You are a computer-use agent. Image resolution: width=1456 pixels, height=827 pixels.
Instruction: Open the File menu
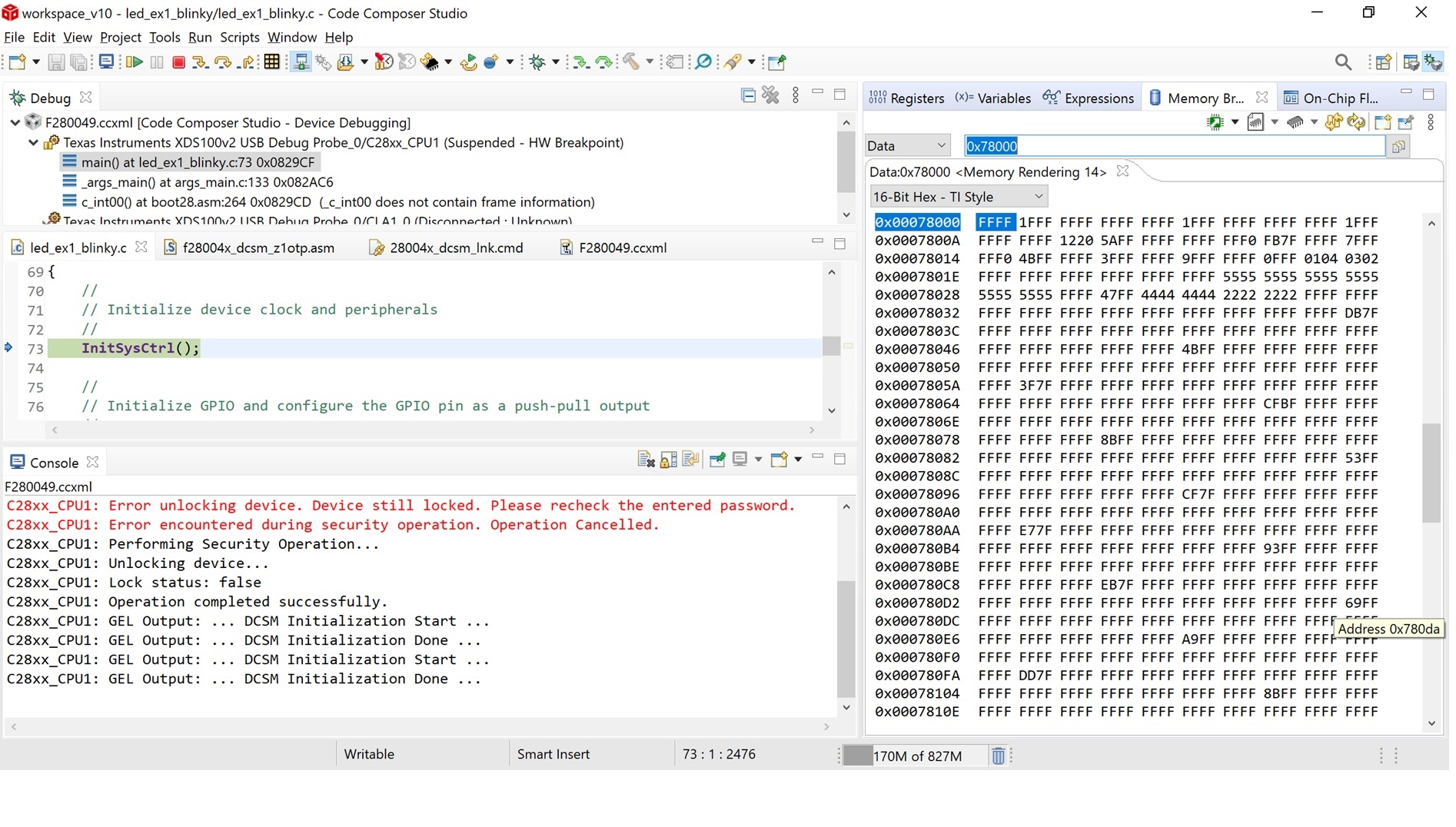point(14,37)
